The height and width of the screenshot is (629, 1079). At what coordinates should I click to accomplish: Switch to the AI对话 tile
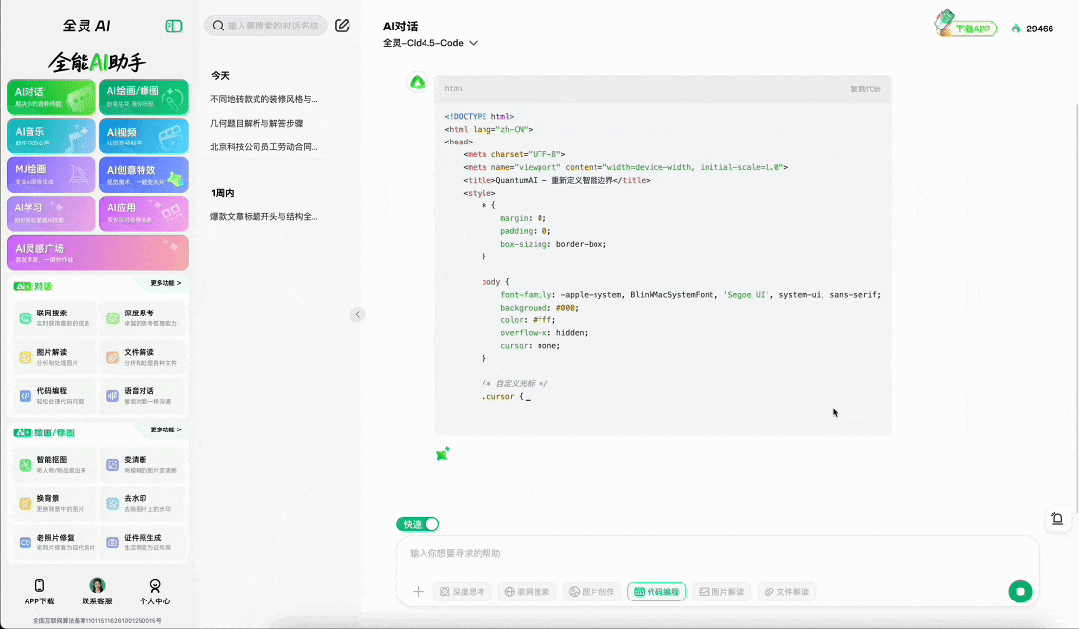[x=52, y=97]
